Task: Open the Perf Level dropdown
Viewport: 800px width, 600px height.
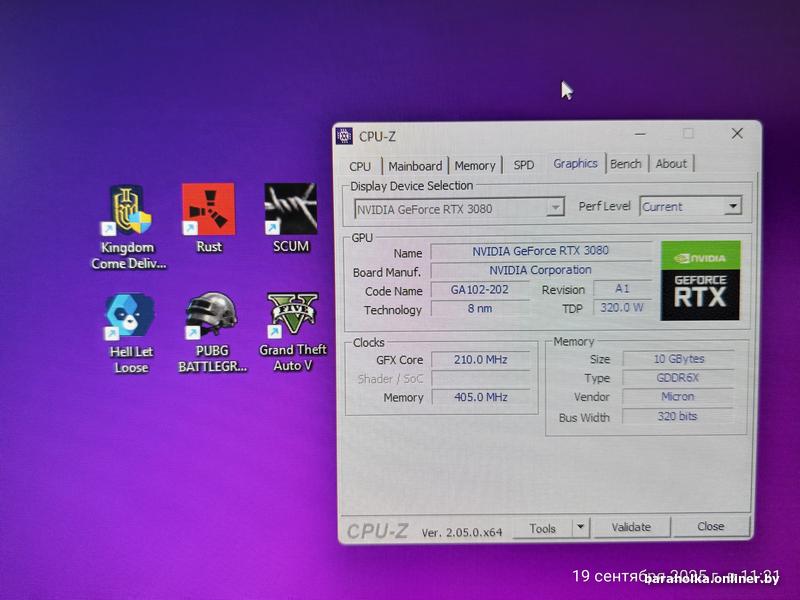Action: (x=732, y=207)
